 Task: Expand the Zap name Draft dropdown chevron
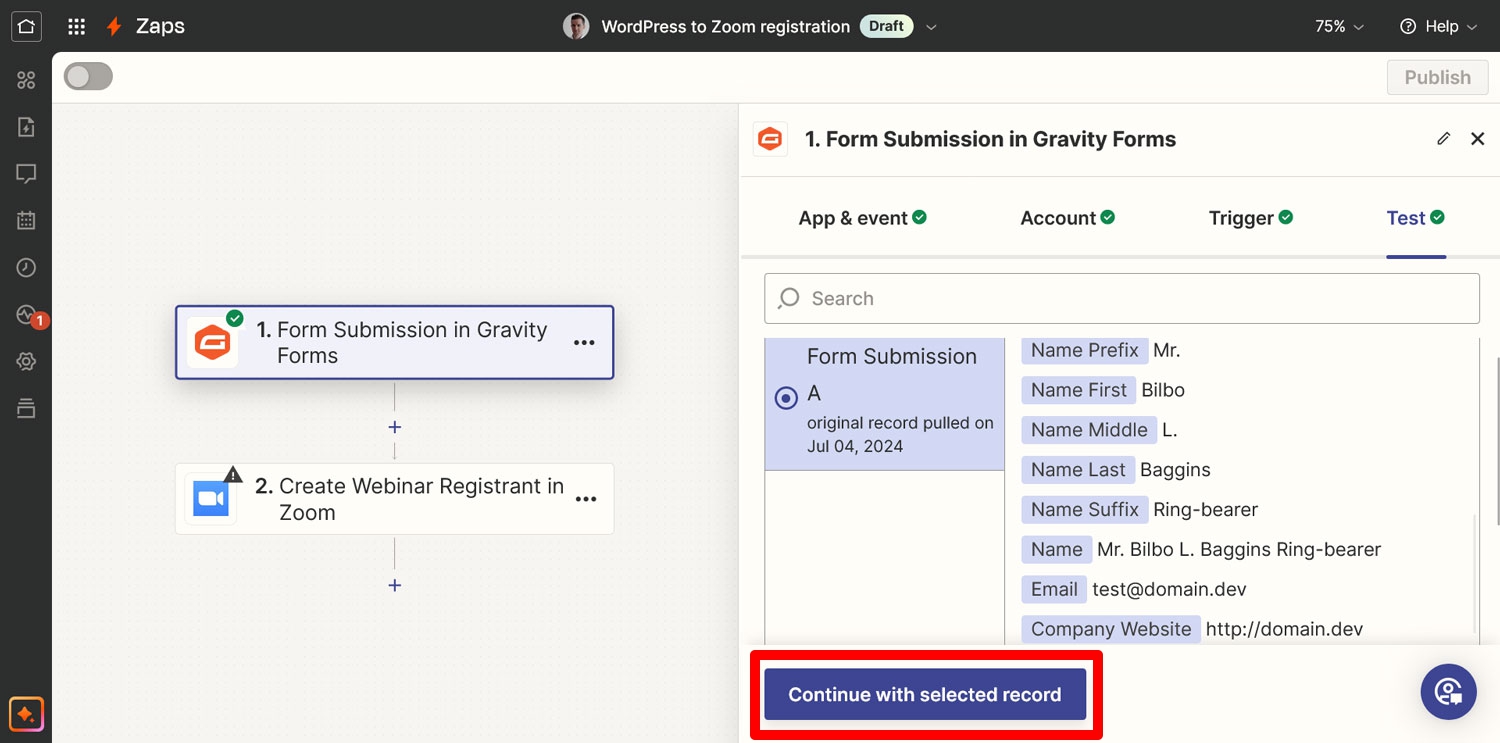(931, 27)
